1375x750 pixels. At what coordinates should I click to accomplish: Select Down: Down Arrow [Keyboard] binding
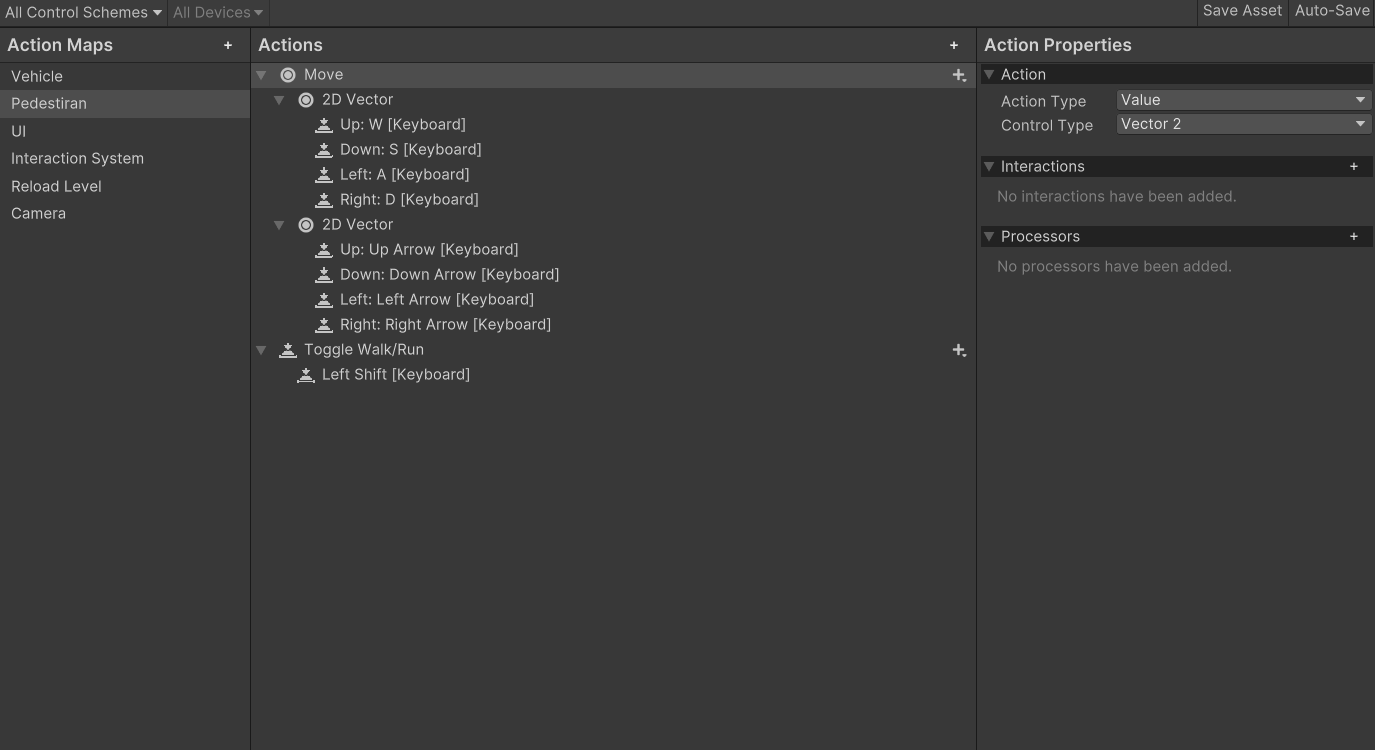[449, 275]
